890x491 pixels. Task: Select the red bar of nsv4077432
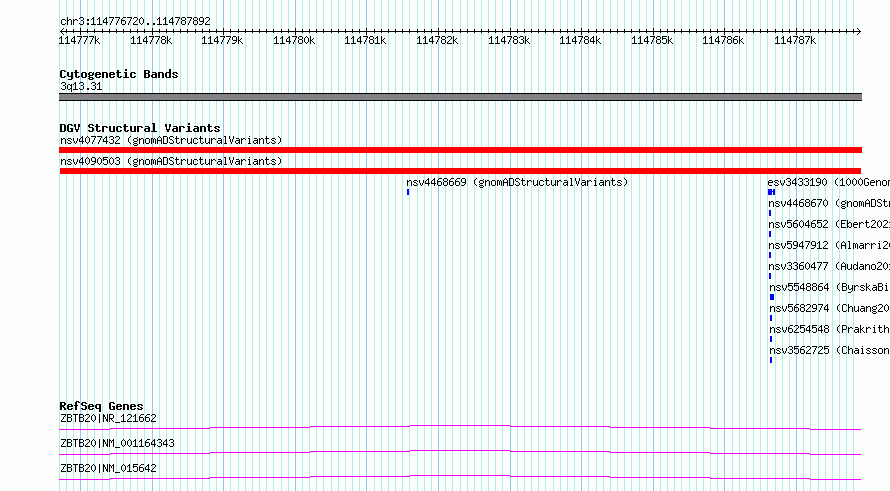coord(460,150)
